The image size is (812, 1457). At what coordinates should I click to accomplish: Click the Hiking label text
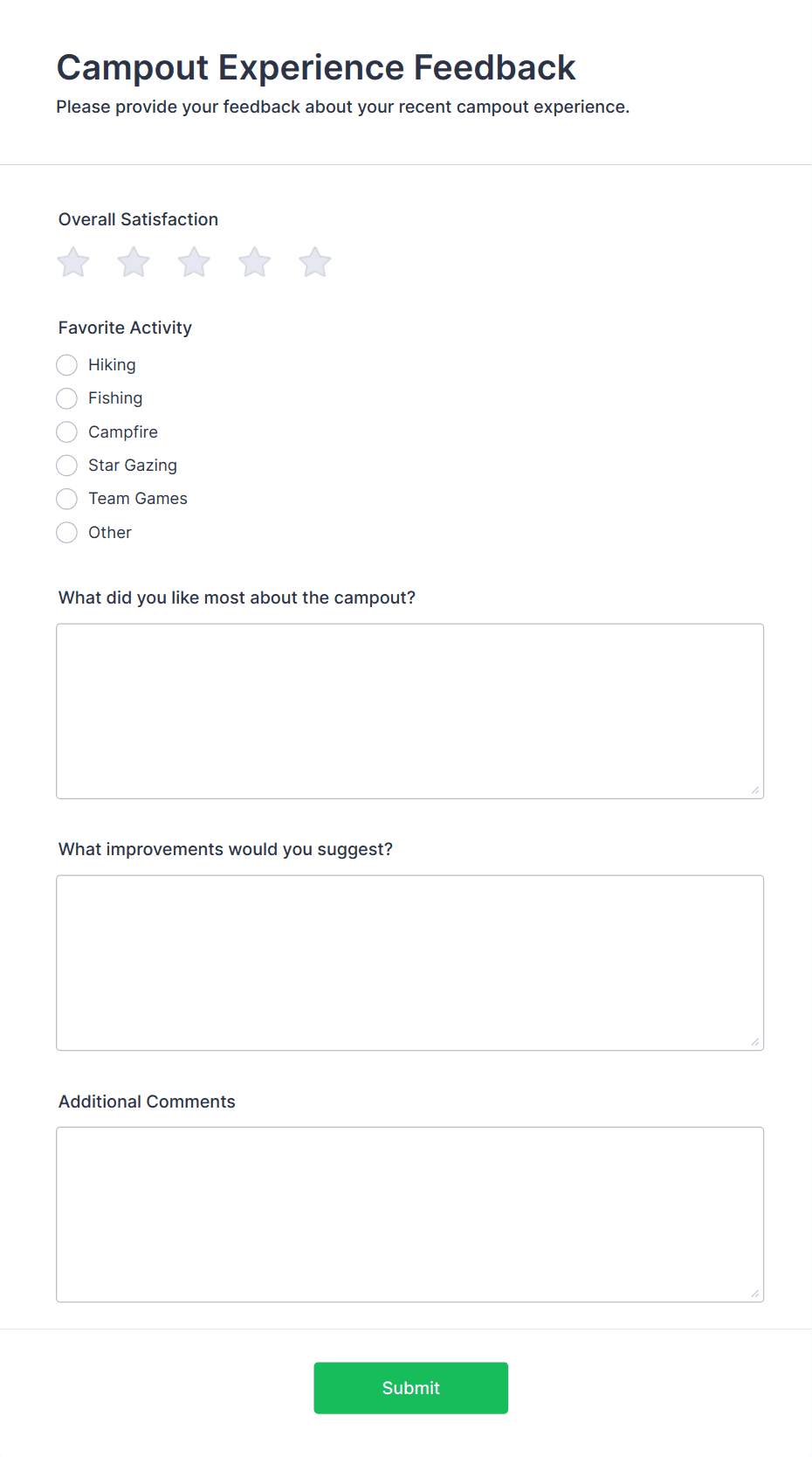coord(112,365)
